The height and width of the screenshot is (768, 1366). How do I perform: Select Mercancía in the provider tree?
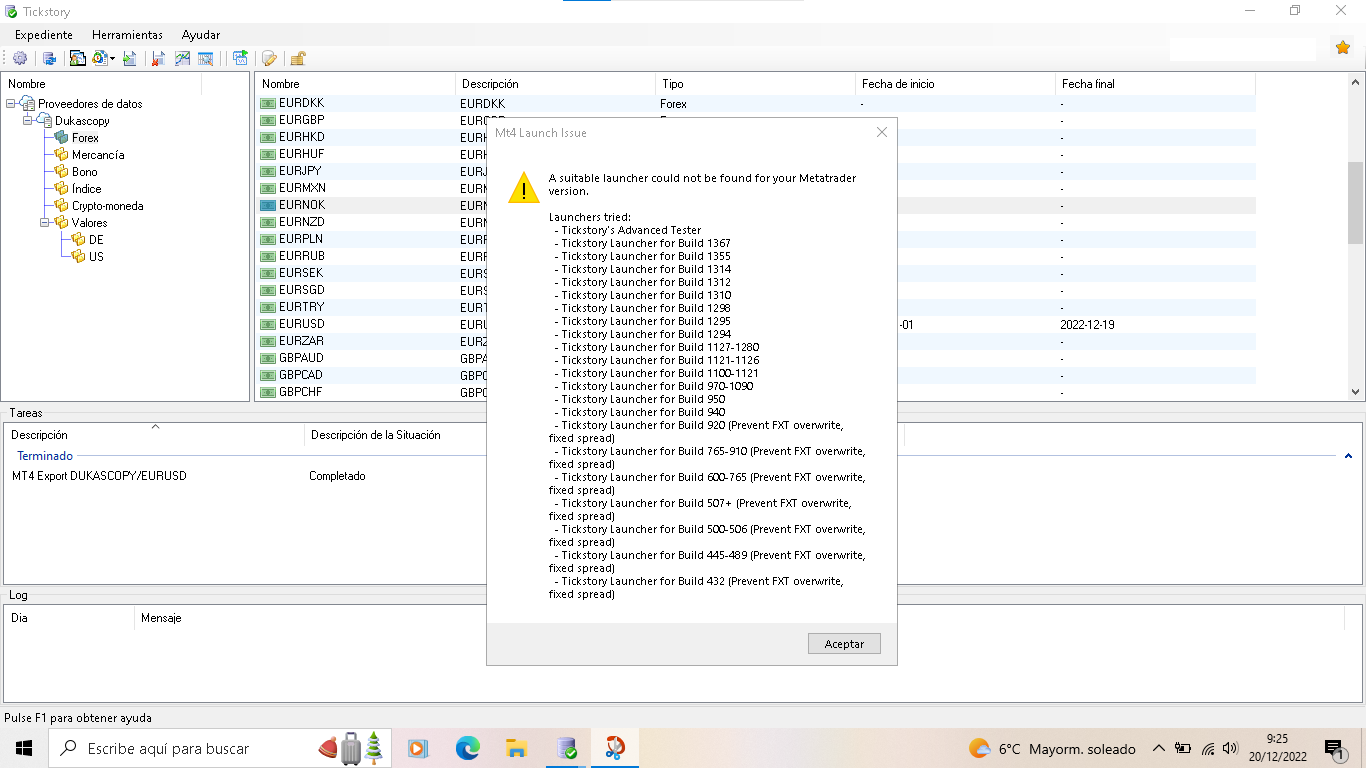tap(98, 155)
